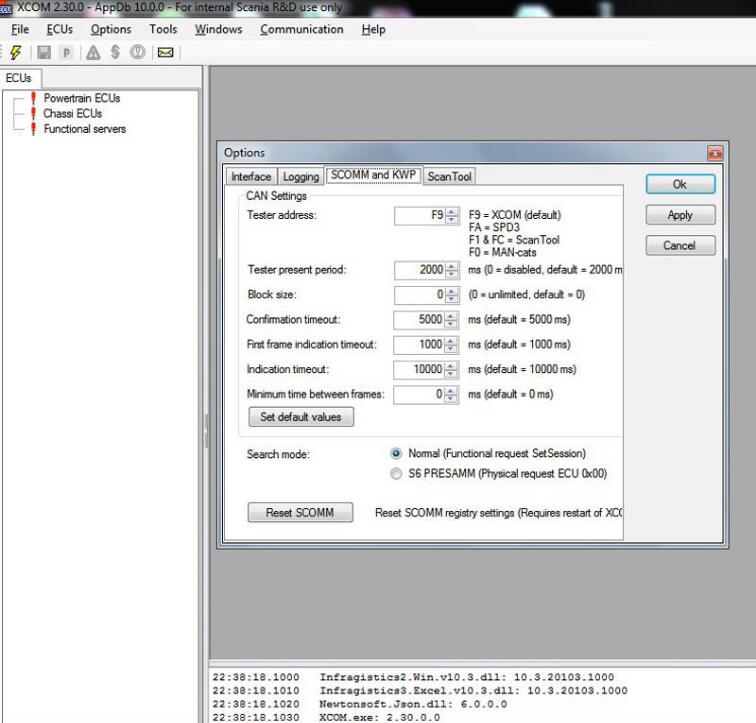Click the Apply button
This screenshot has height=723, width=756.
680,215
